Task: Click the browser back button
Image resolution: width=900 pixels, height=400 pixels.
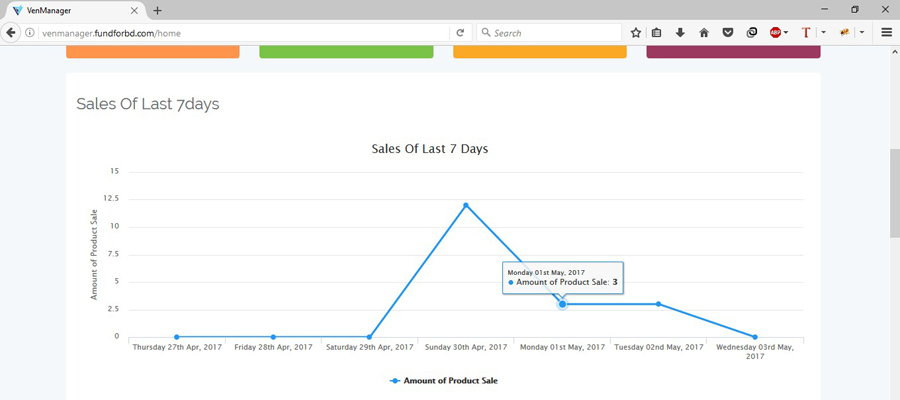Action: coord(12,32)
